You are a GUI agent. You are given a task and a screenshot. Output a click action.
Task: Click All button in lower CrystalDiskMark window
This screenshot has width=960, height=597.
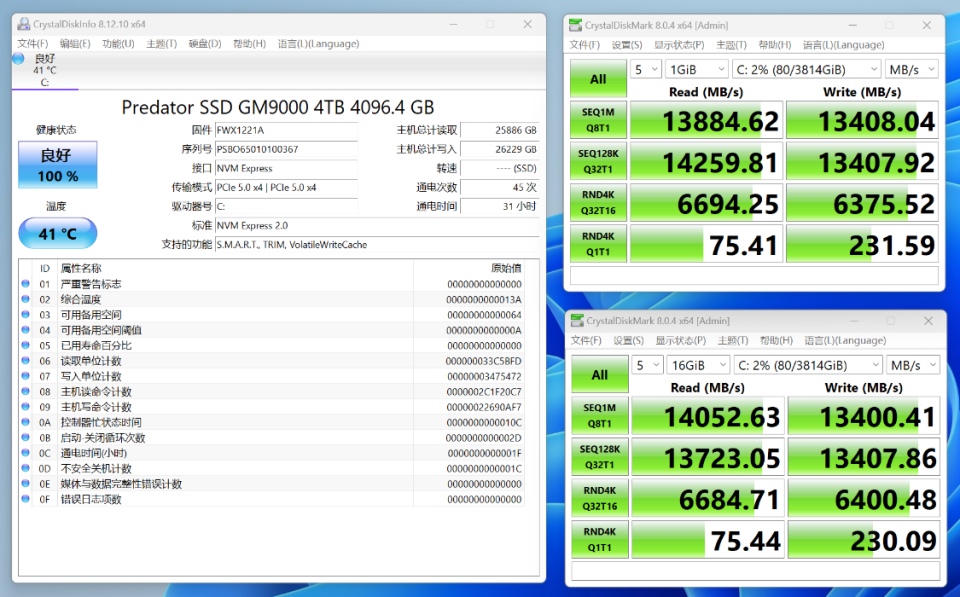[x=600, y=374]
